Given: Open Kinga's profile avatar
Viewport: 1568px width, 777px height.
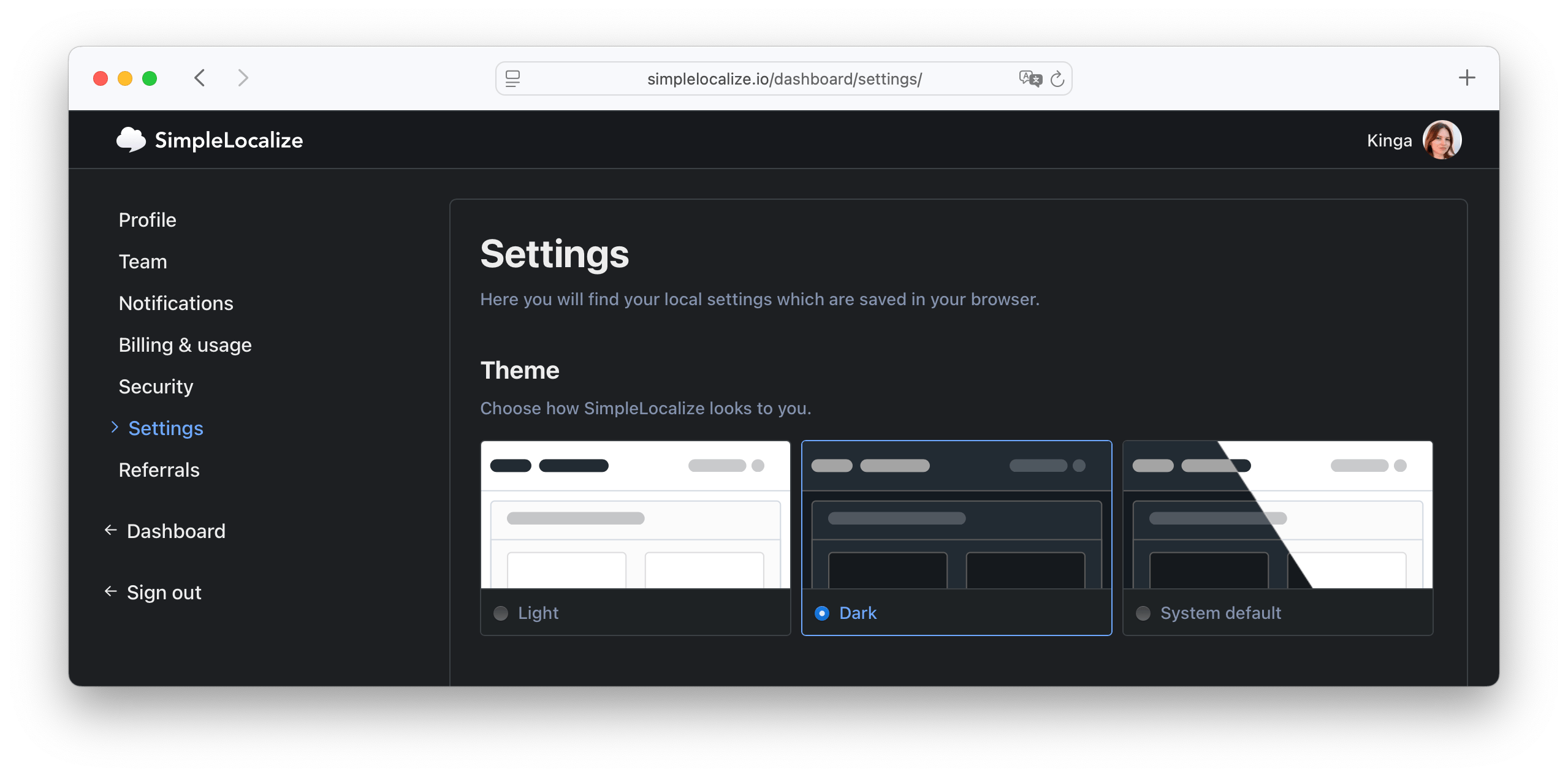Looking at the screenshot, I should point(1442,140).
